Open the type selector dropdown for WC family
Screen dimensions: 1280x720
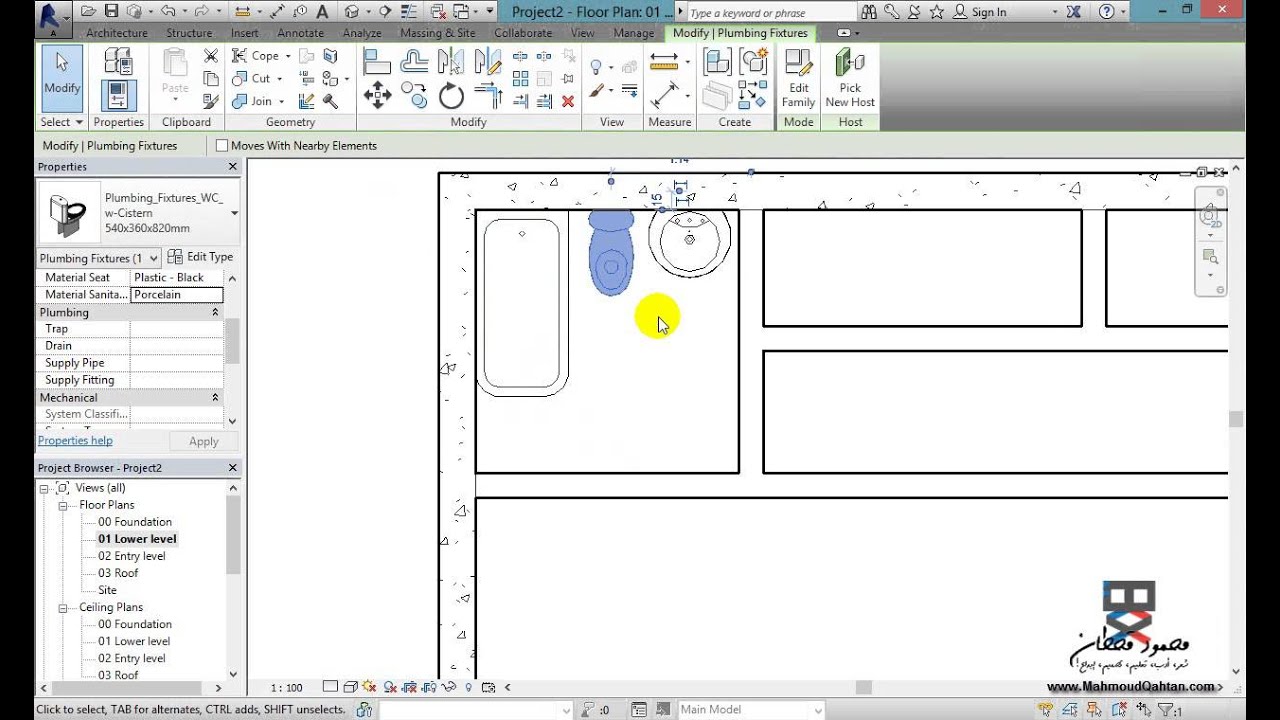tap(234, 213)
